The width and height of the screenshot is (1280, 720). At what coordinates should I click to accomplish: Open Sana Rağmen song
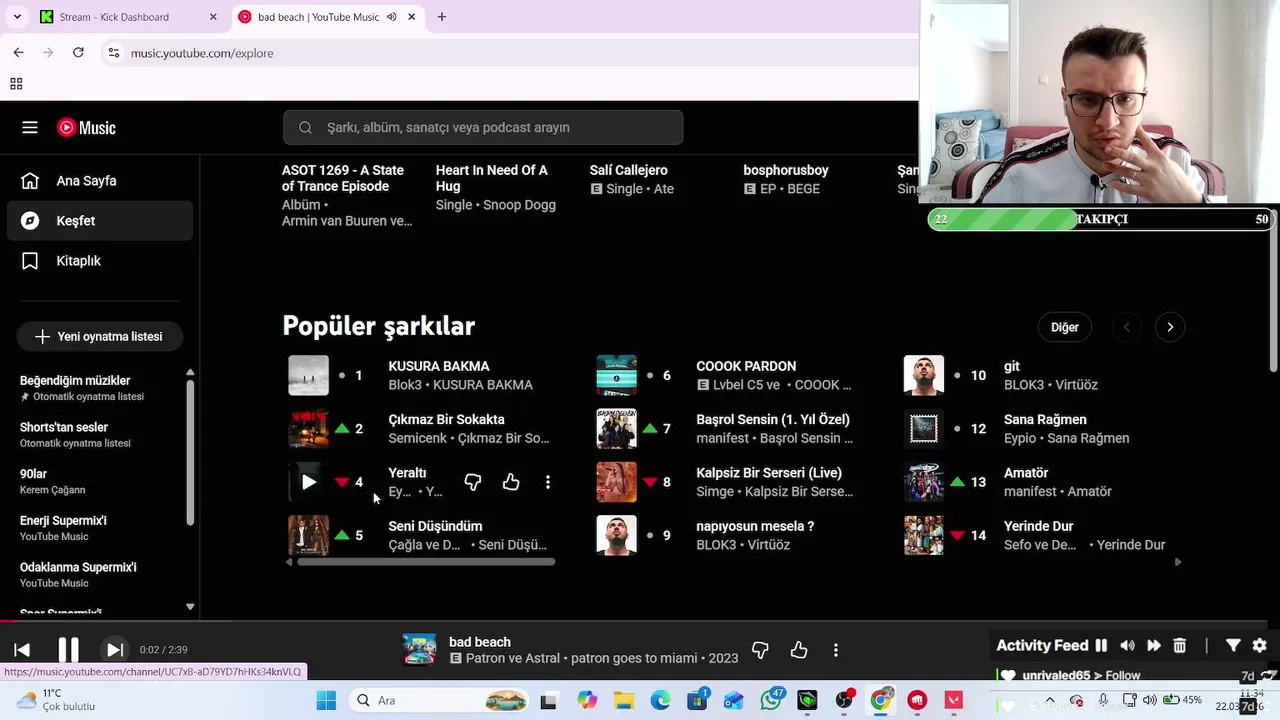coord(1045,420)
